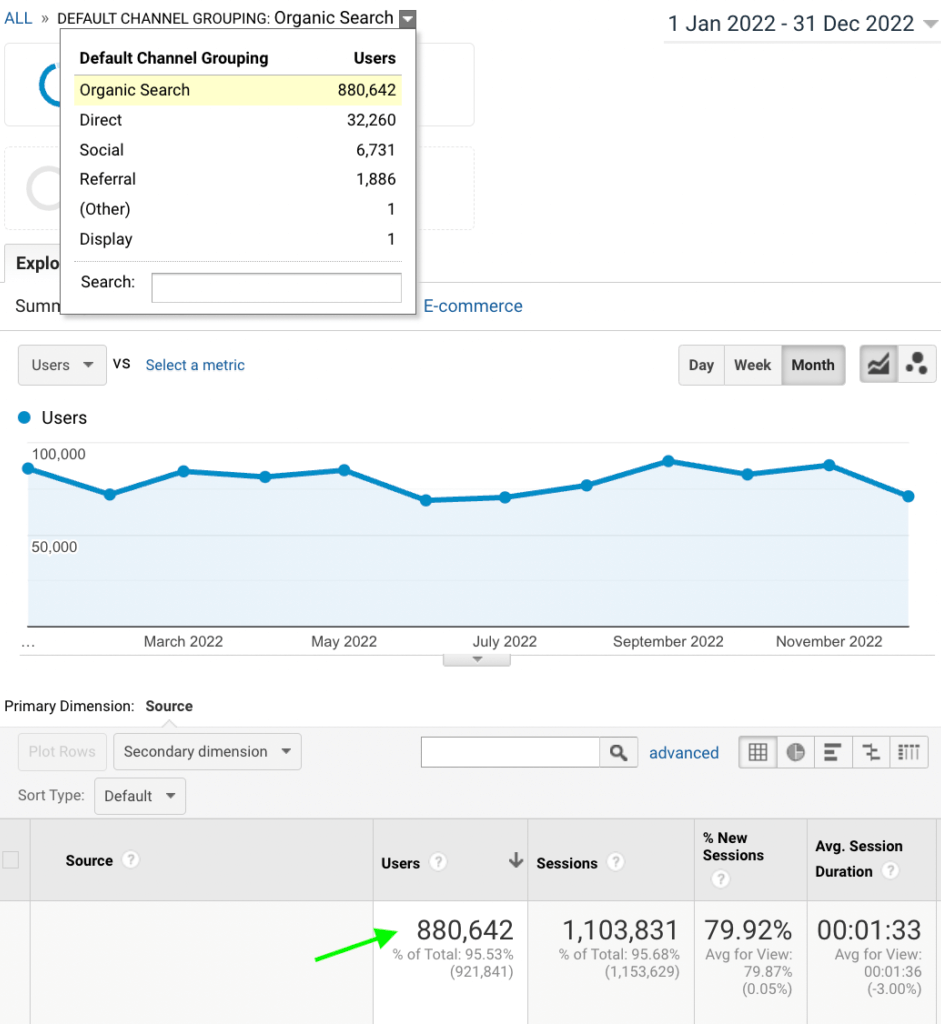
Task: Click the 'Select a metric' link
Action: coord(195,365)
